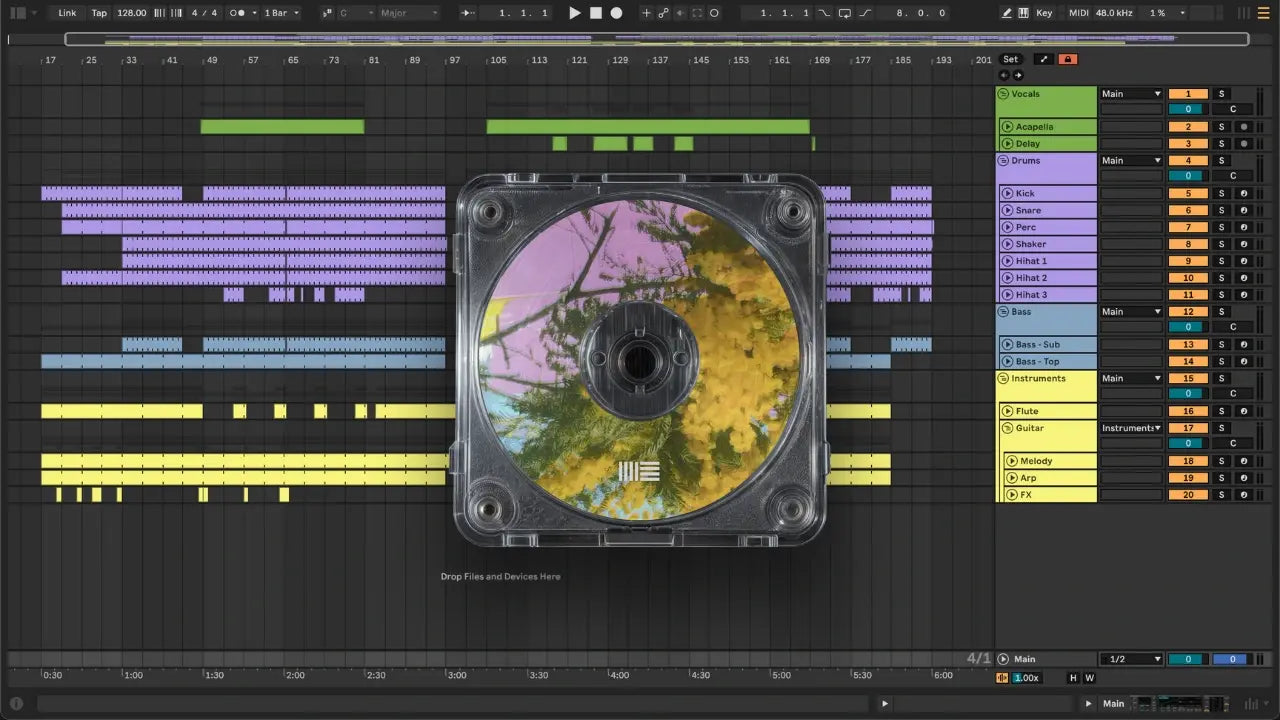1280x720 pixels.
Task: Lock the arrangement with the orange lock icon
Action: click(1068, 59)
